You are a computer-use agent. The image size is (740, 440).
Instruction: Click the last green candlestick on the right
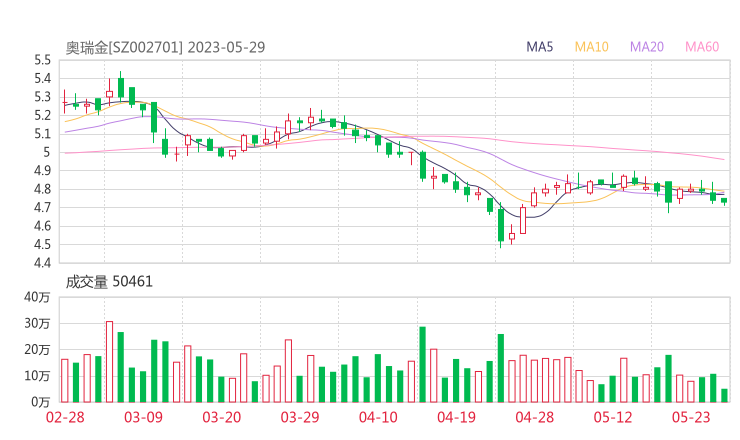click(724, 201)
